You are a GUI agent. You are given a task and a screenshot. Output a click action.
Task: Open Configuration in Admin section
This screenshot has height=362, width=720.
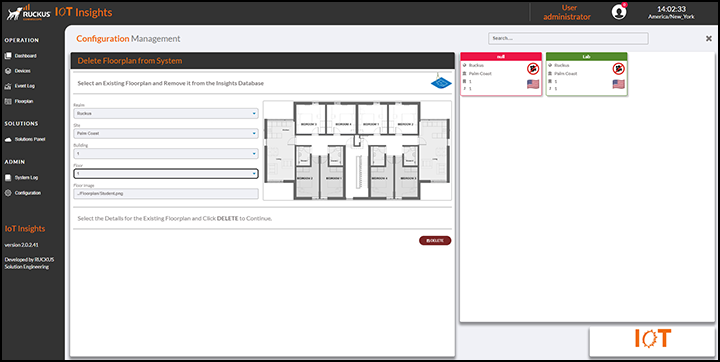pyautogui.click(x=28, y=193)
